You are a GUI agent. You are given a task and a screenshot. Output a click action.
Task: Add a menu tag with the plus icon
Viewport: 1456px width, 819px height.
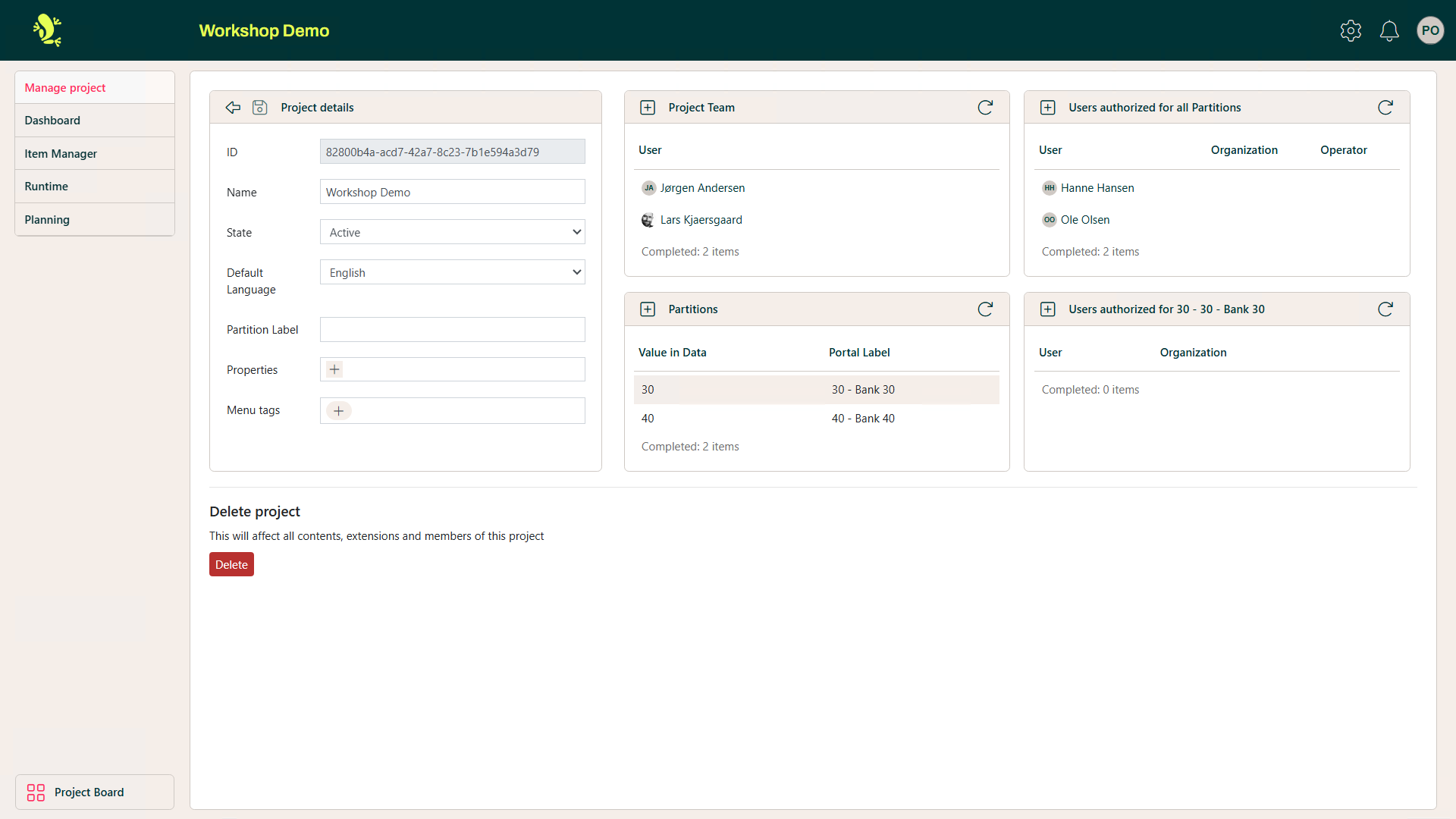coord(338,410)
